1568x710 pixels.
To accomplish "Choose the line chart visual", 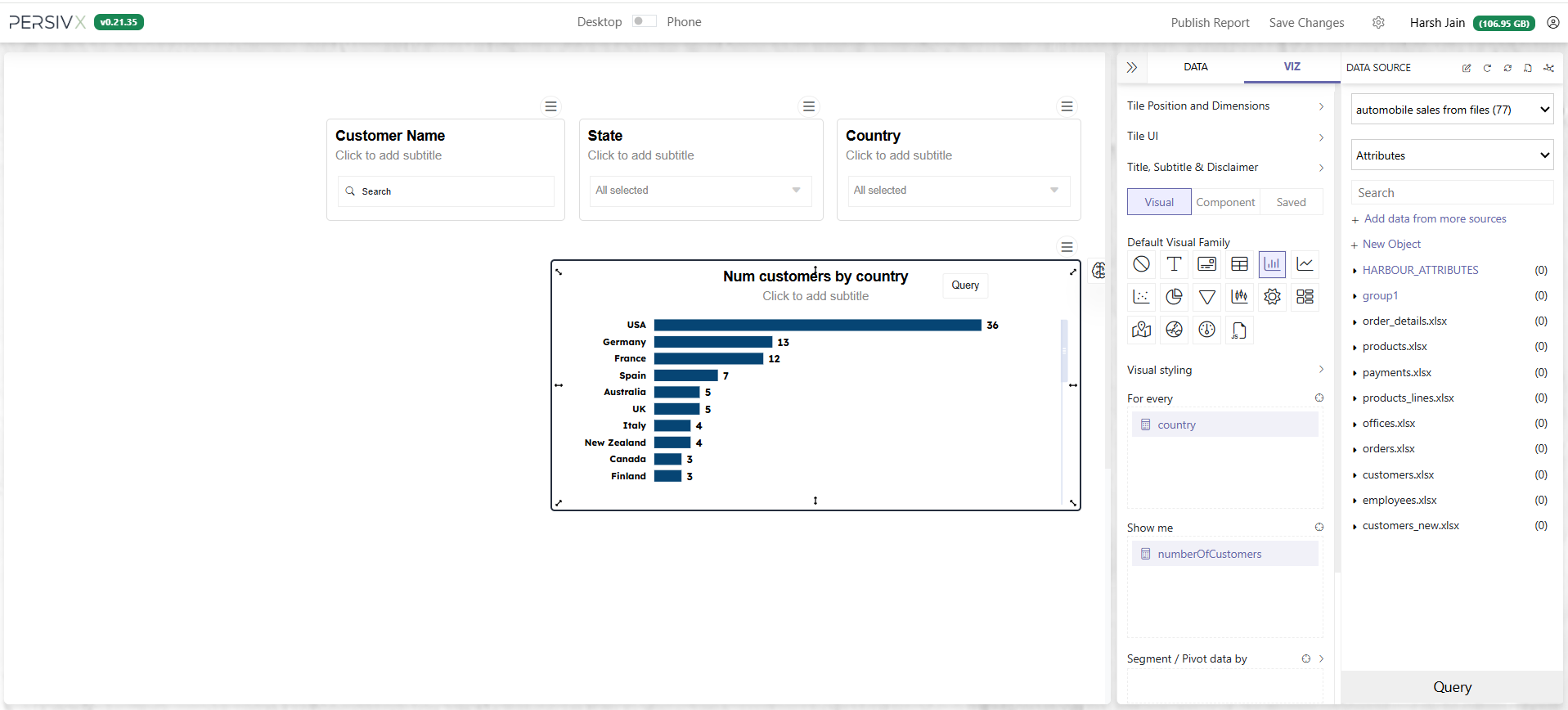I will [x=1305, y=264].
